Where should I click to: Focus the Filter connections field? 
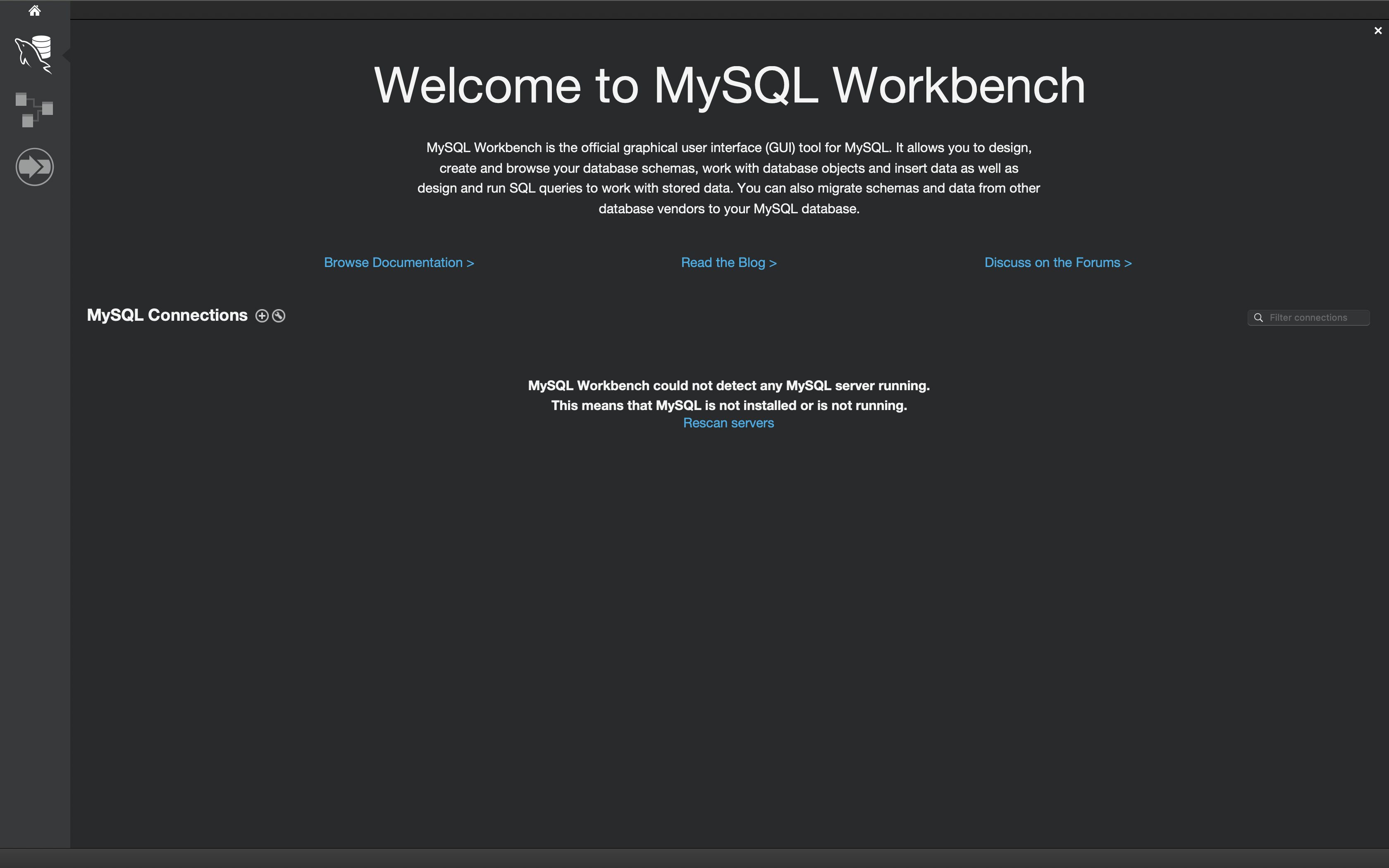pyautogui.click(x=1315, y=317)
